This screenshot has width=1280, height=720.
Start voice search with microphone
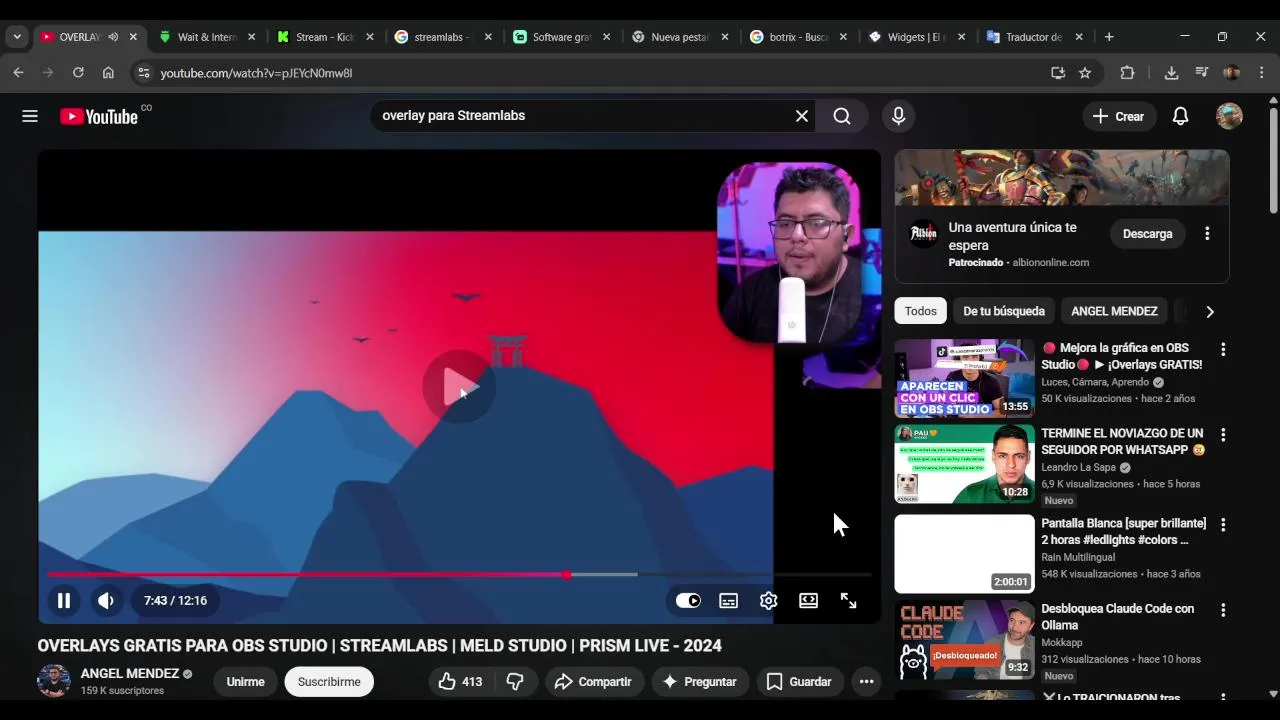(x=898, y=116)
